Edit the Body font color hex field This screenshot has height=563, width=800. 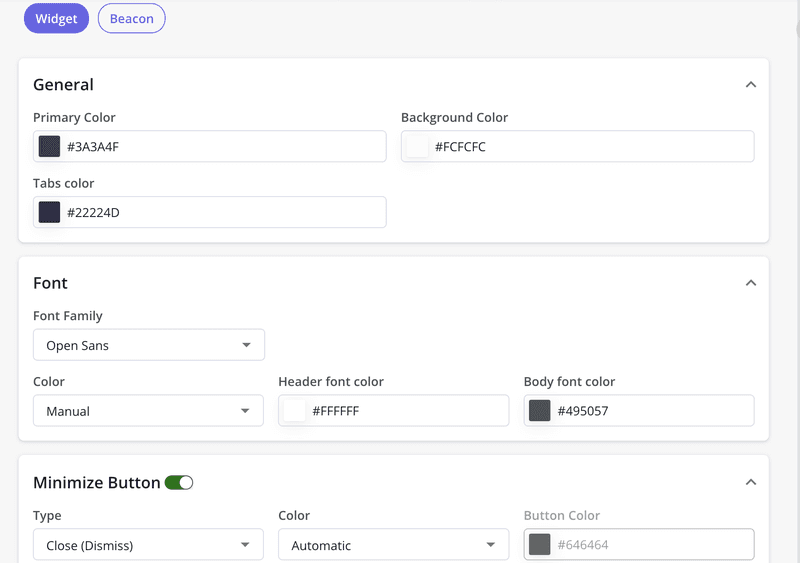[650, 411]
